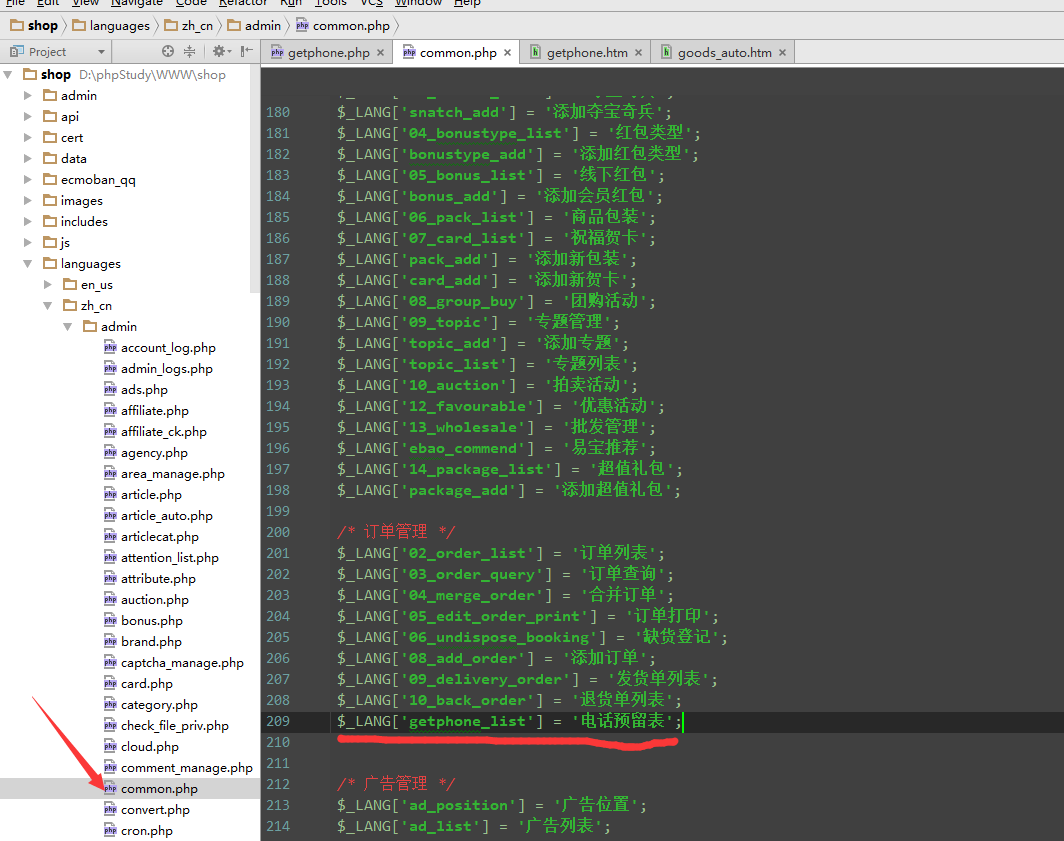Image resolution: width=1064 pixels, height=841 pixels.
Task: Select account_log.php in the tree
Action: click(168, 348)
